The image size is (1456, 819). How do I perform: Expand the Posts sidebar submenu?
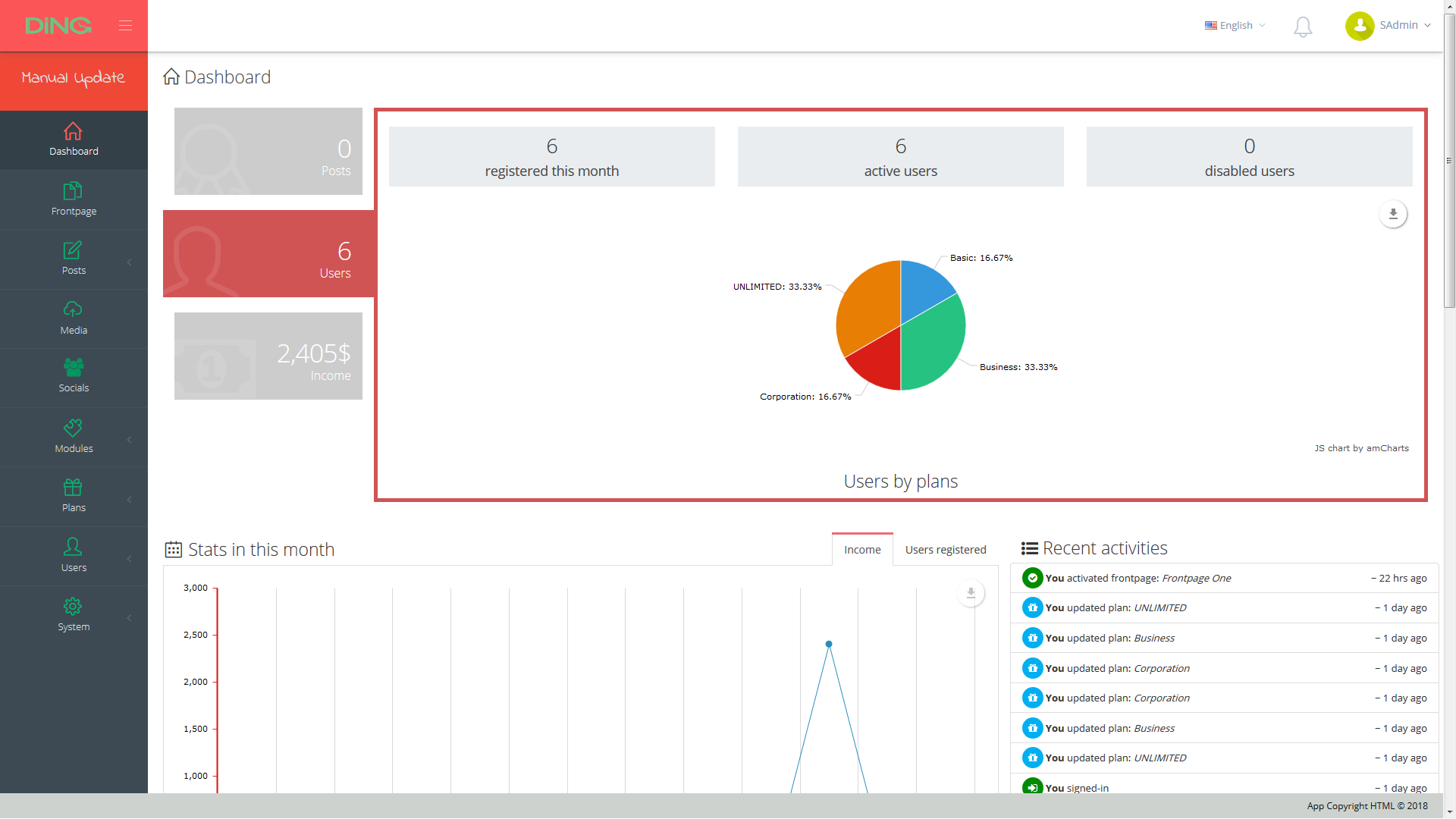click(x=129, y=262)
